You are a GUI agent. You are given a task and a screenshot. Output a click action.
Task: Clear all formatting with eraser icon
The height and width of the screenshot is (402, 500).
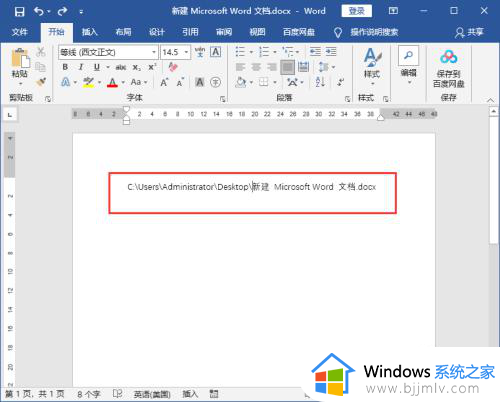coord(172,67)
